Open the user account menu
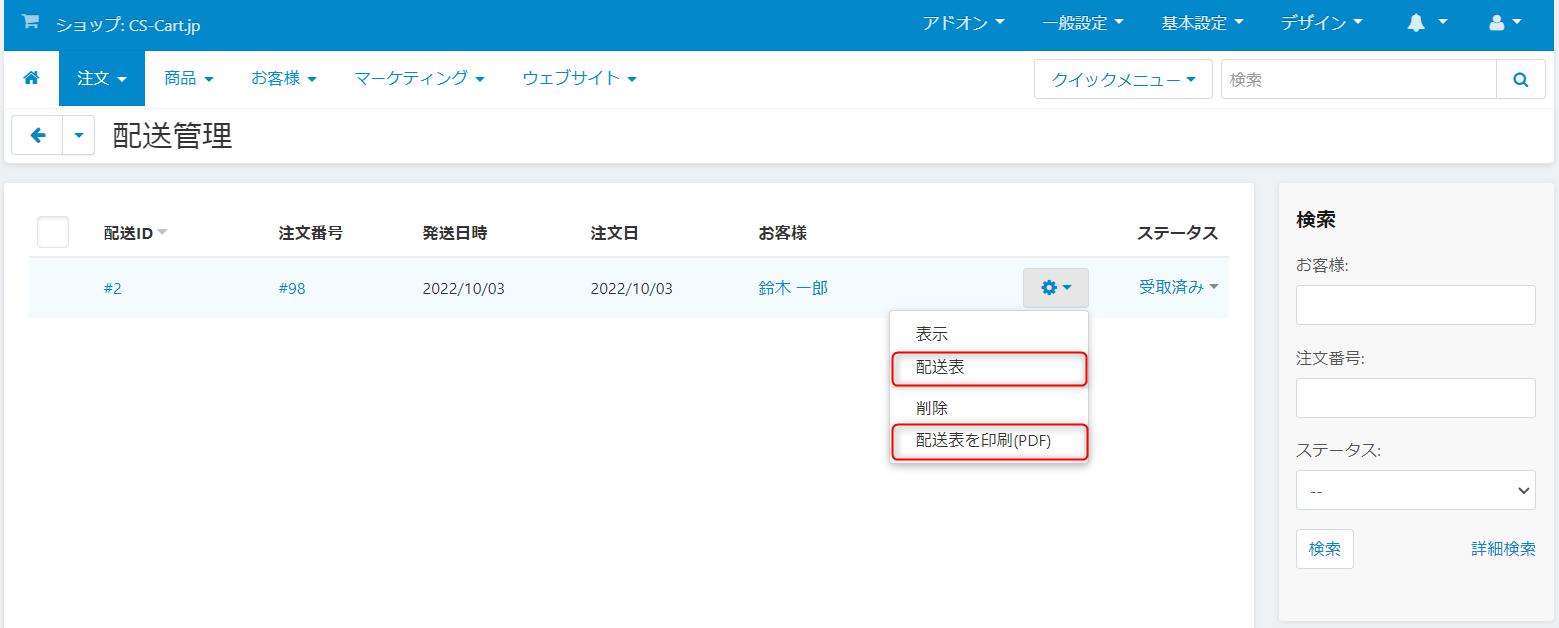 1505,23
